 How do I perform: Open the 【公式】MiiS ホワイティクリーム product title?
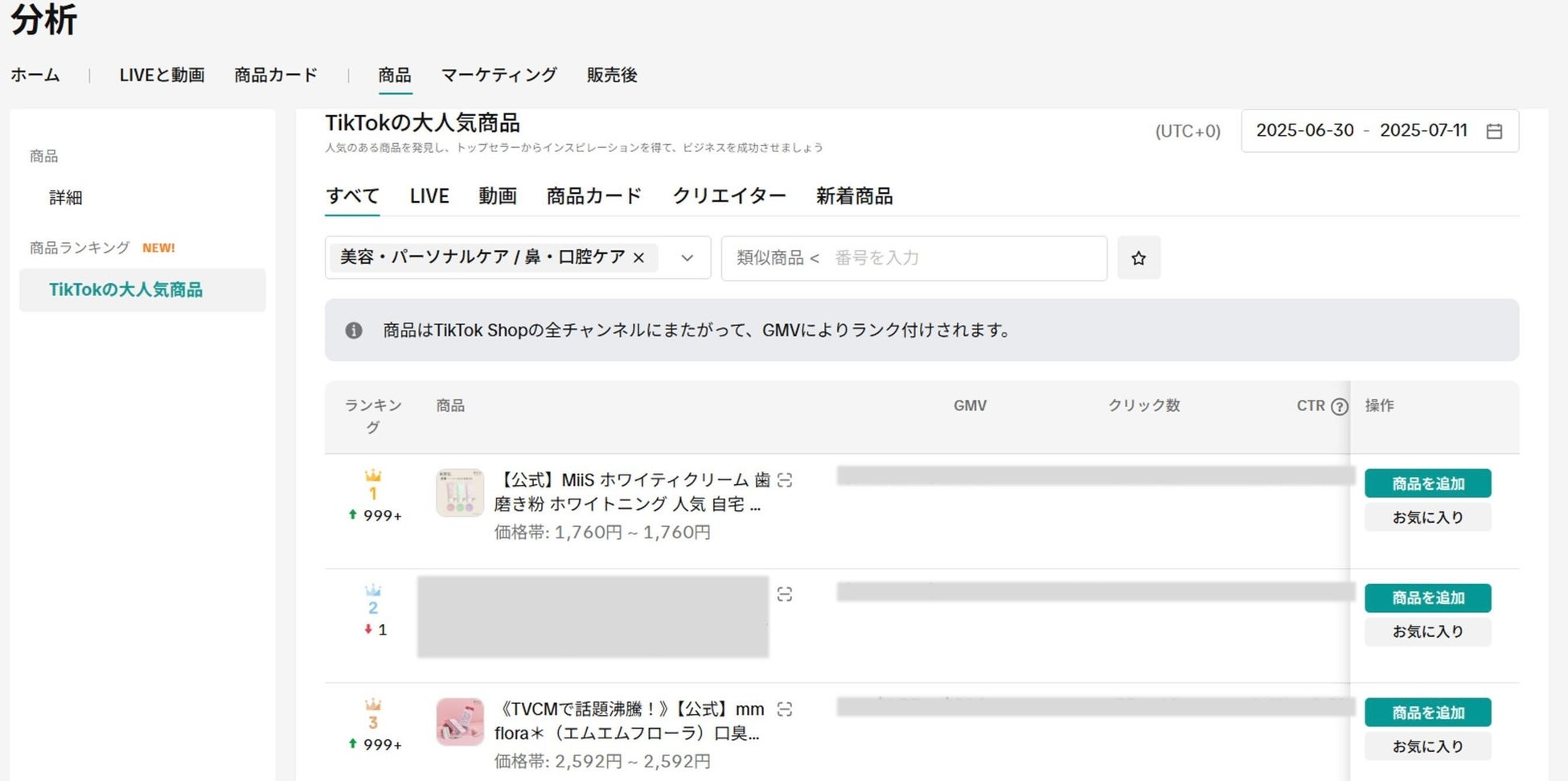click(x=632, y=492)
